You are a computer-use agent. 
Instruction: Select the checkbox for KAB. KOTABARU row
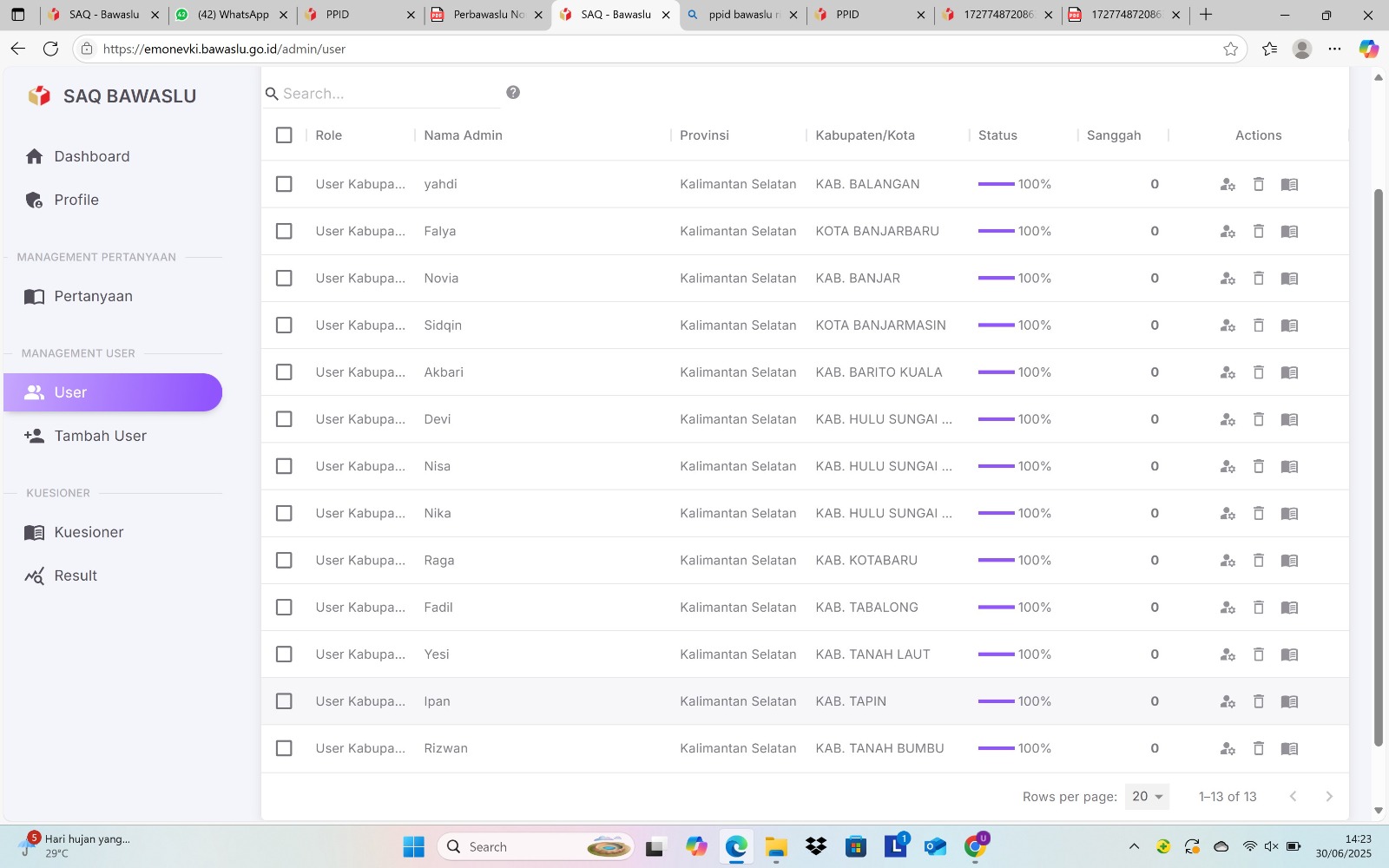pyautogui.click(x=284, y=561)
